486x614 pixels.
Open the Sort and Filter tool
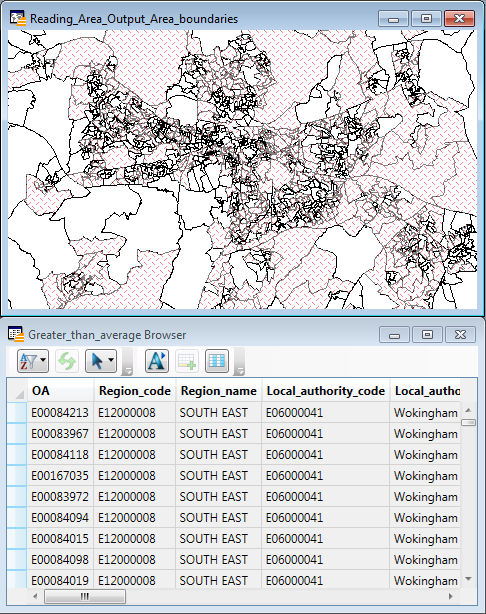point(28,361)
